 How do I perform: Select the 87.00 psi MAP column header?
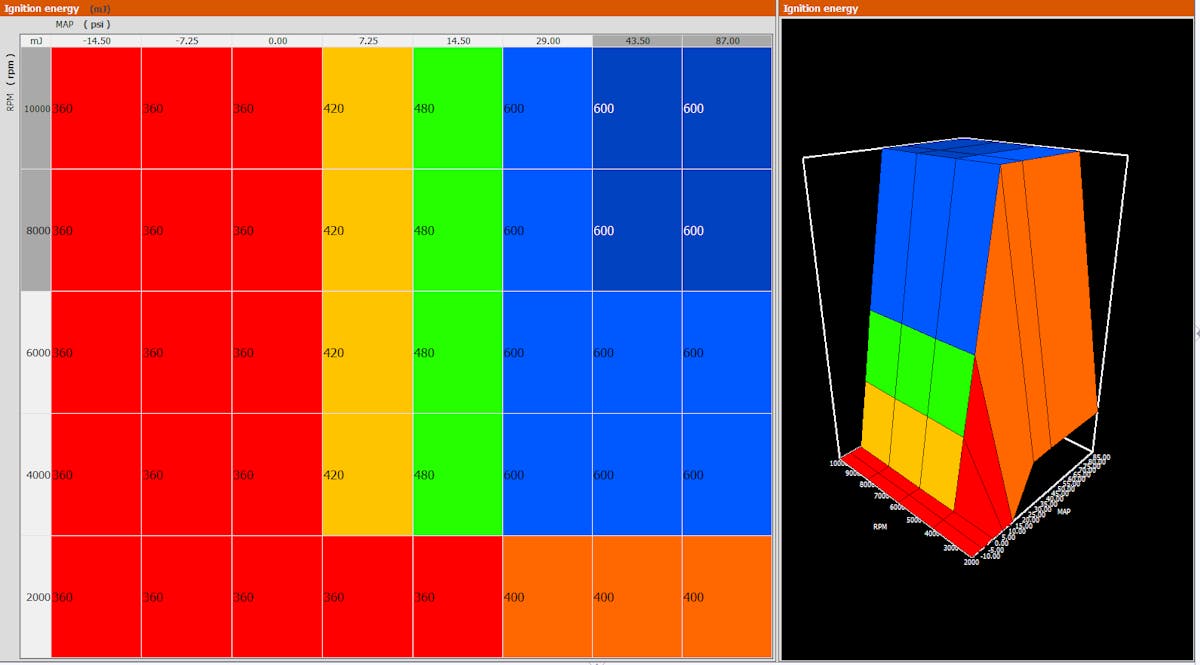pos(727,41)
